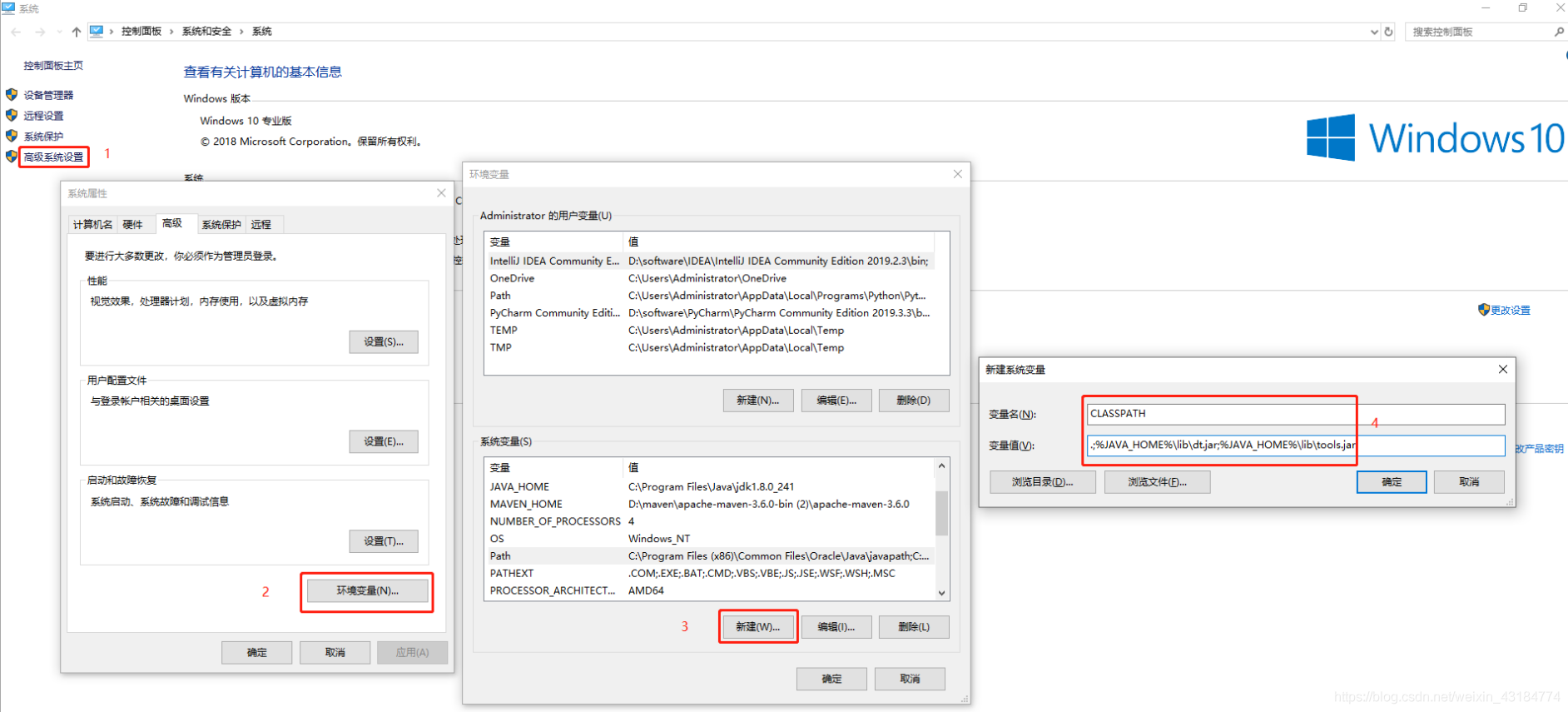
Task: Open 系统保护 in the sidebar
Action: click(x=43, y=137)
